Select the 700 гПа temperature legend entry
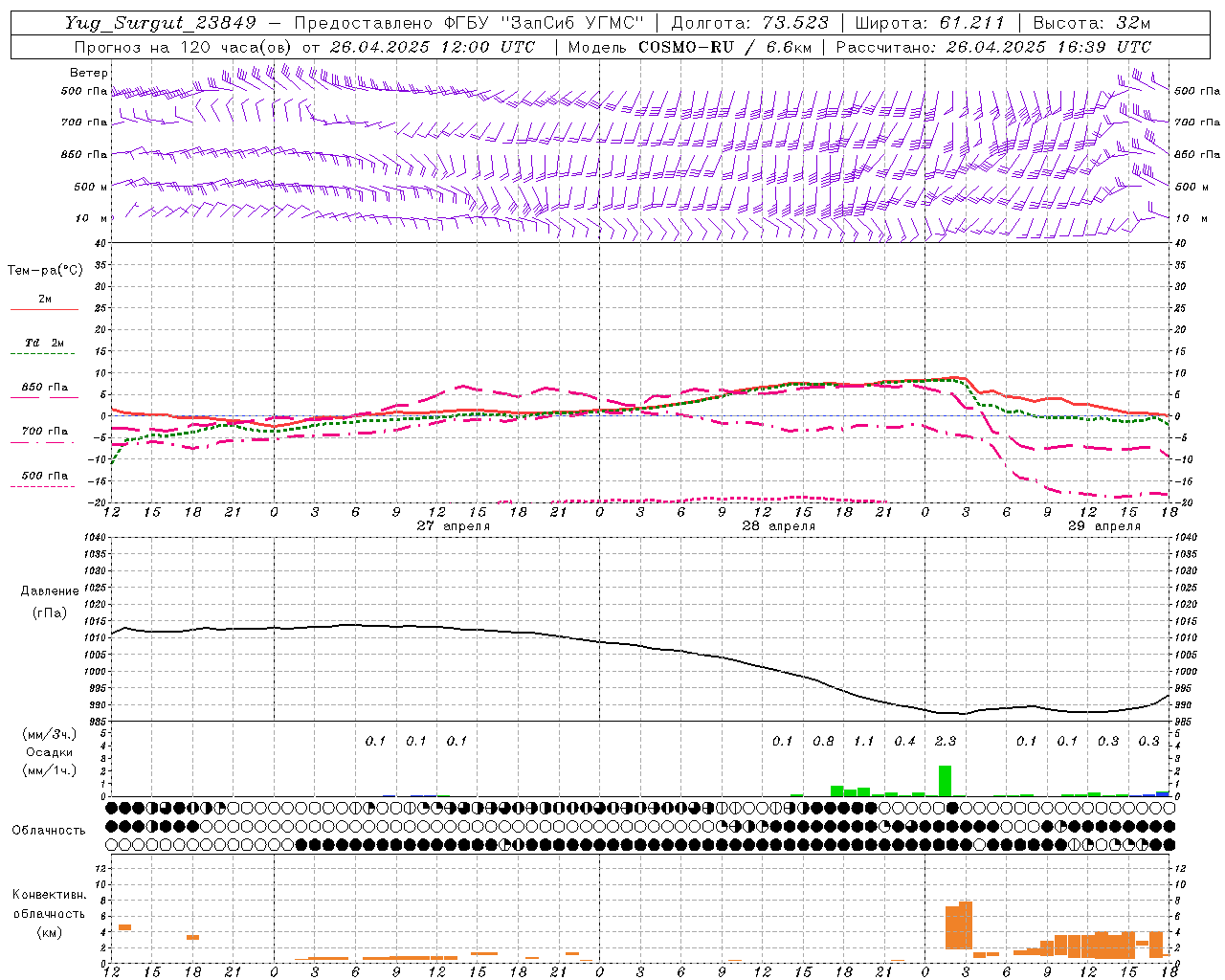This screenshot has width=1225, height=980. click(x=45, y=432)
